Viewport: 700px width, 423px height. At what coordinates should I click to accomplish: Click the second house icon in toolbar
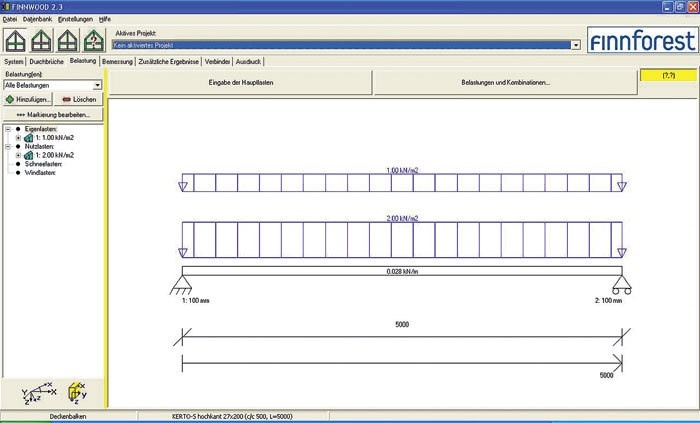[x=41, y=41]
